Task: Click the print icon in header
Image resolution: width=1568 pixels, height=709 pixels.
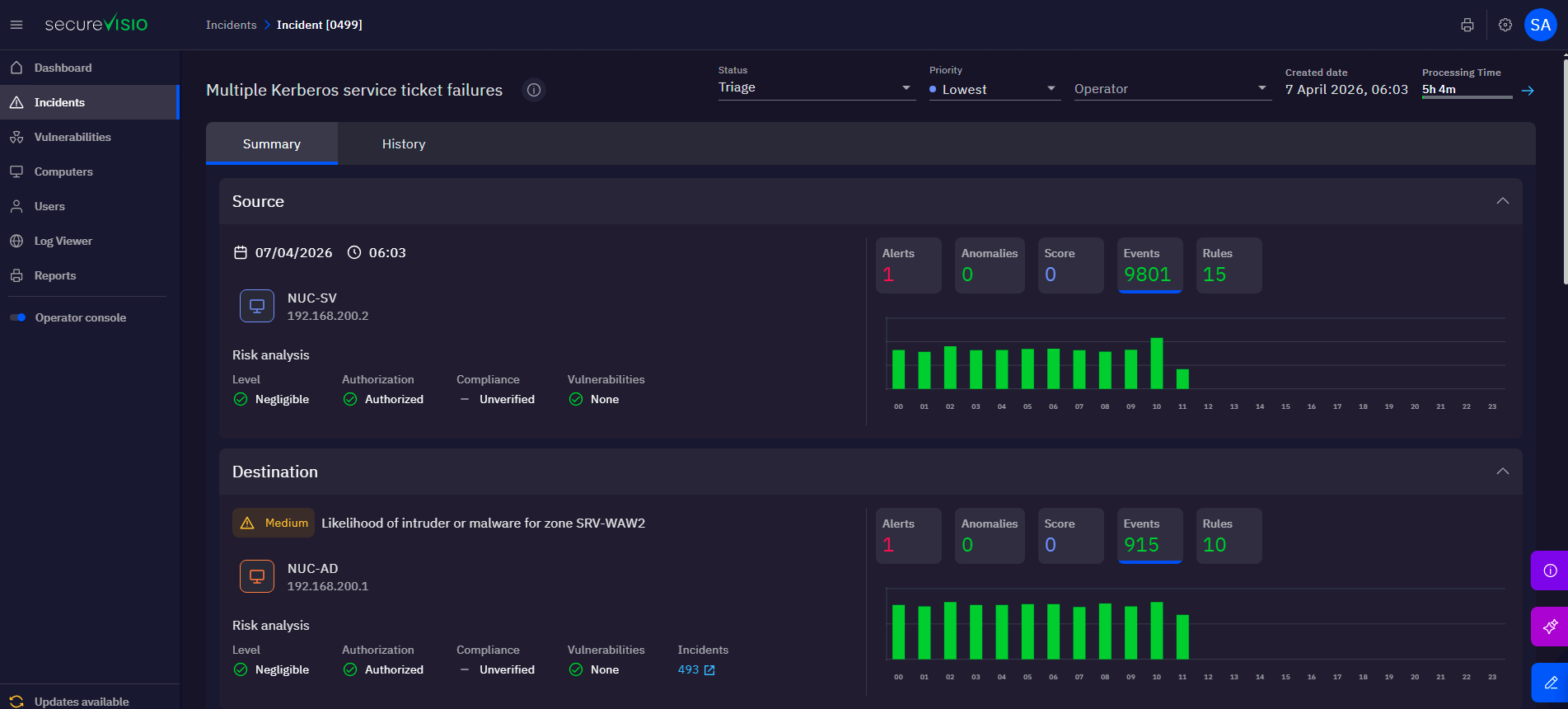Action: click(1467, 25)
